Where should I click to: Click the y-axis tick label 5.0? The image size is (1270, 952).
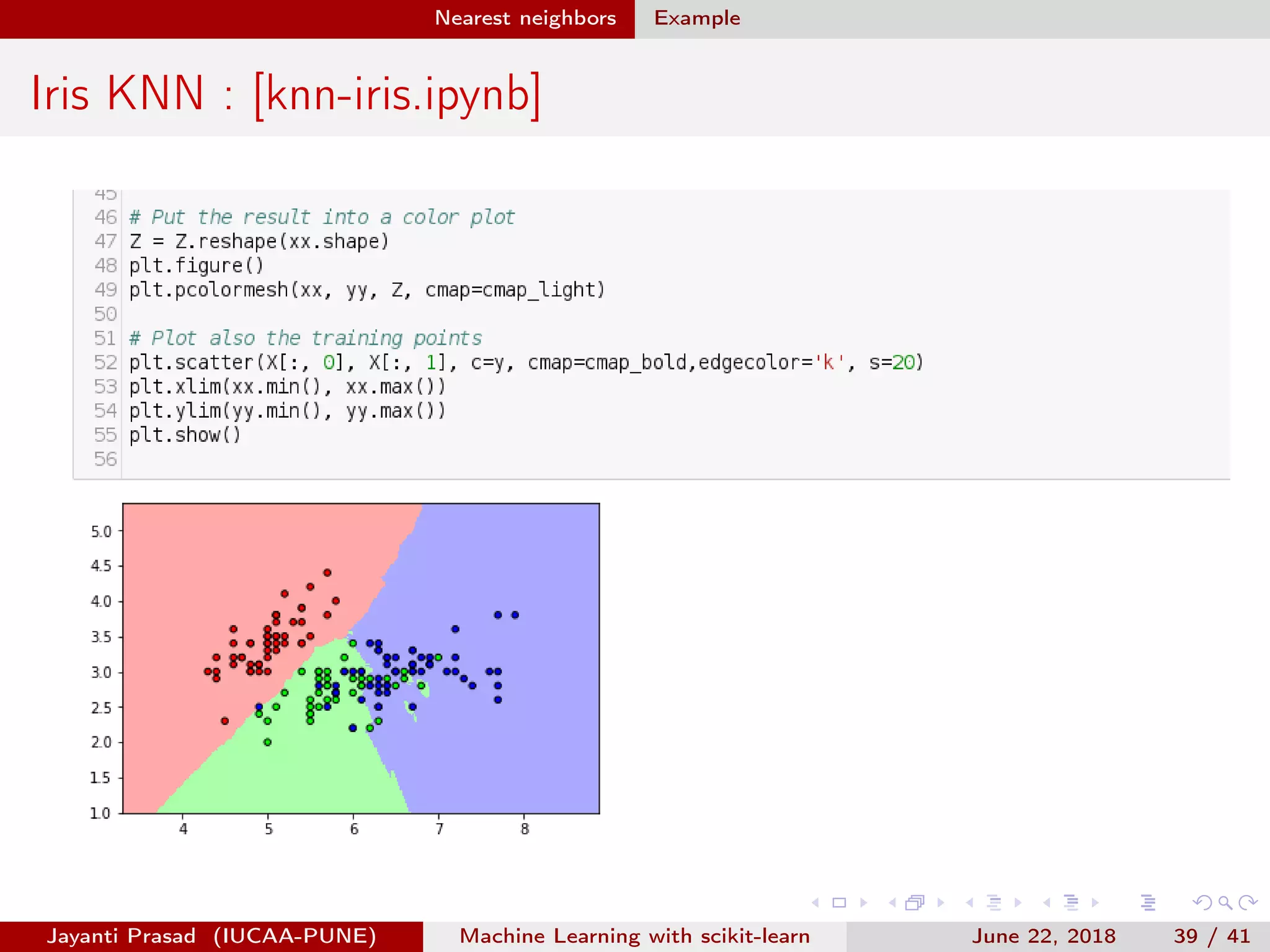[101, 532]
